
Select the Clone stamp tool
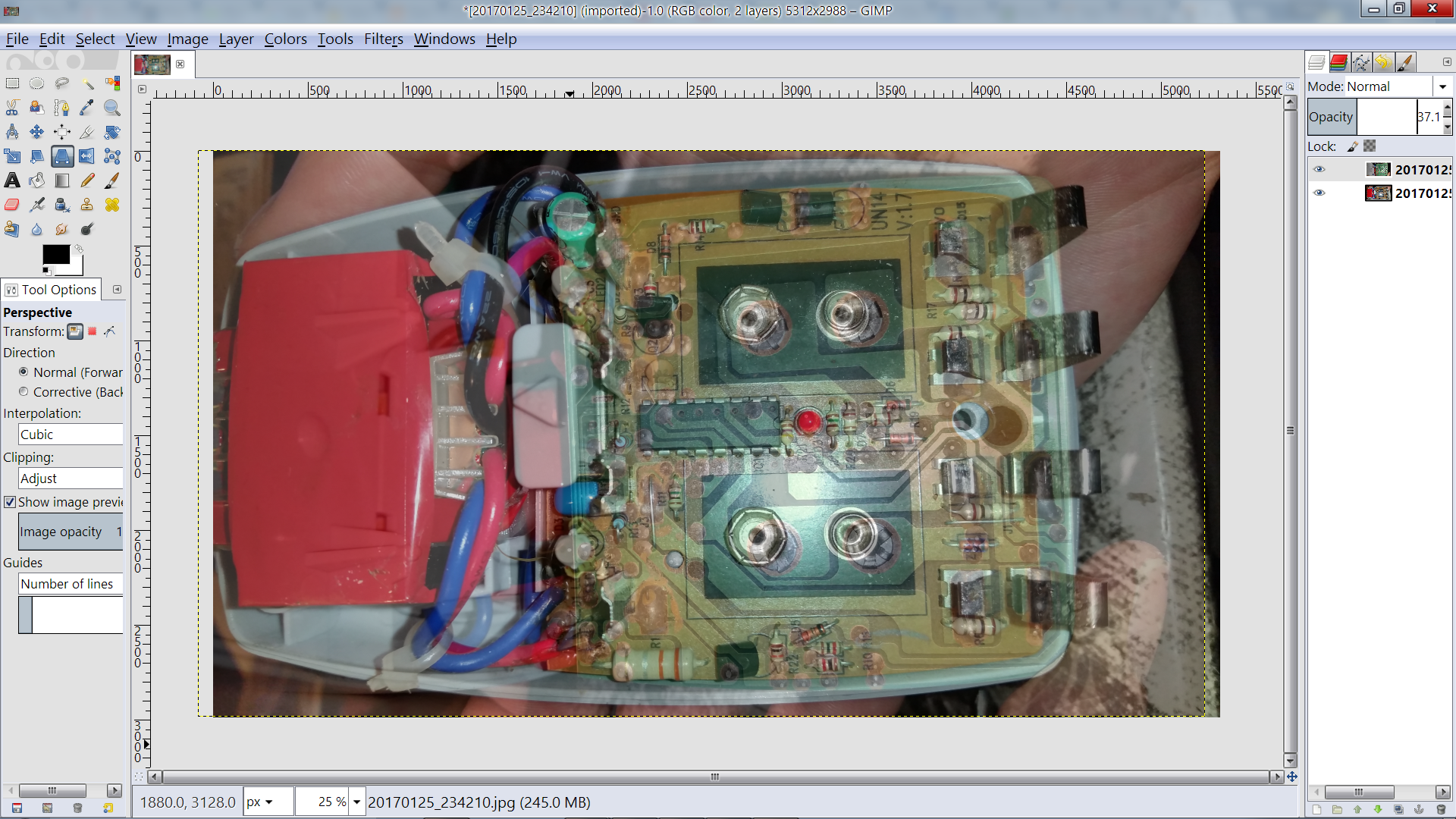[x=87, y=205]
